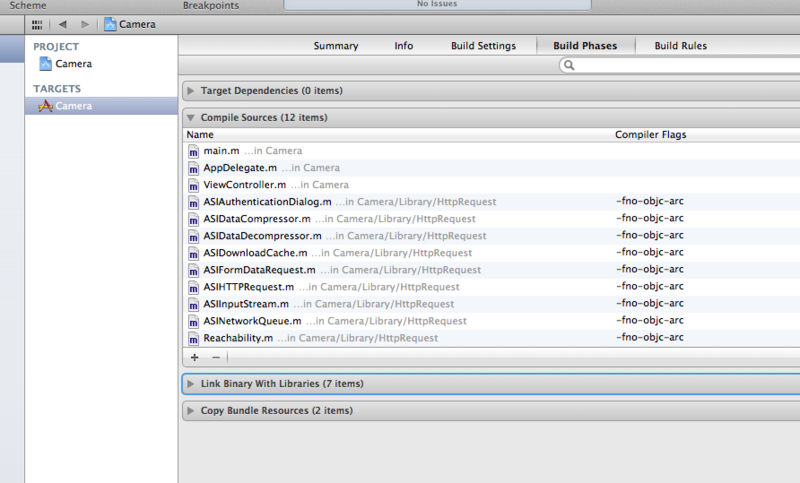Select the ASIHTTPRequest.m row name
800x483 pixels.
click(248, 287)
